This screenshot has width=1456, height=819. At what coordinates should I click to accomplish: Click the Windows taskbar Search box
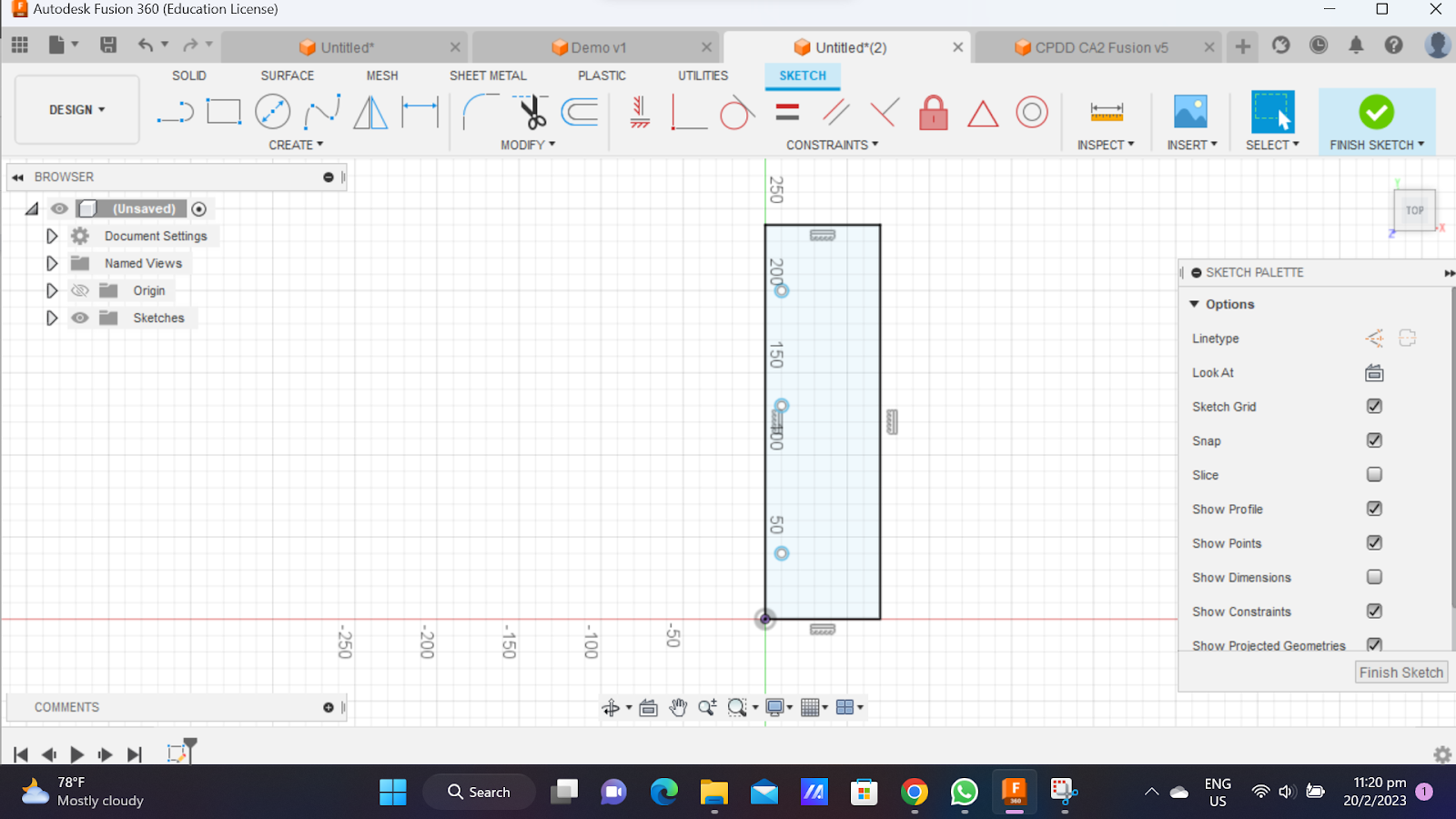tap(479, 792)
